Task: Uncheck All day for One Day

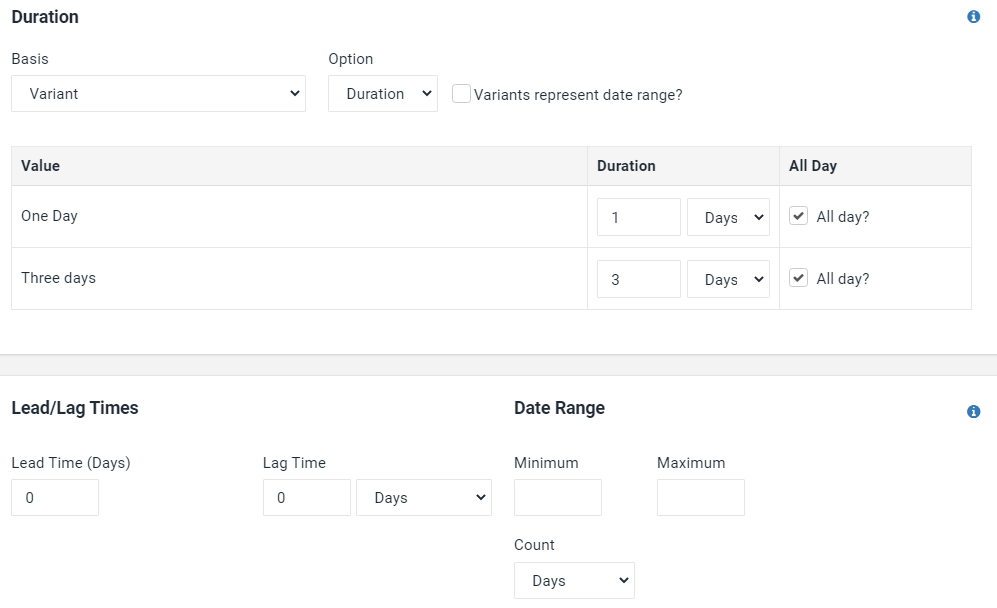Action: click(x=798, y=216)
